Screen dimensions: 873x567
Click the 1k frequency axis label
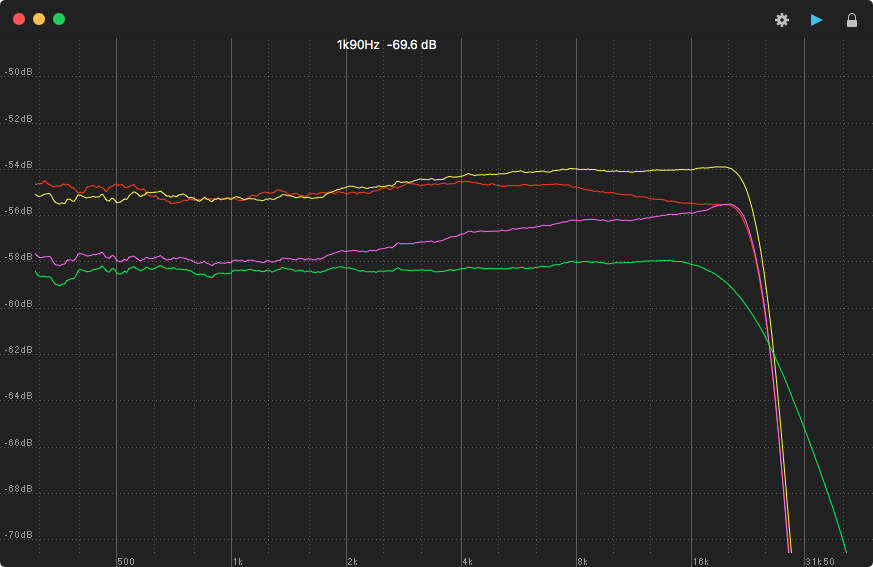point(237,561)
